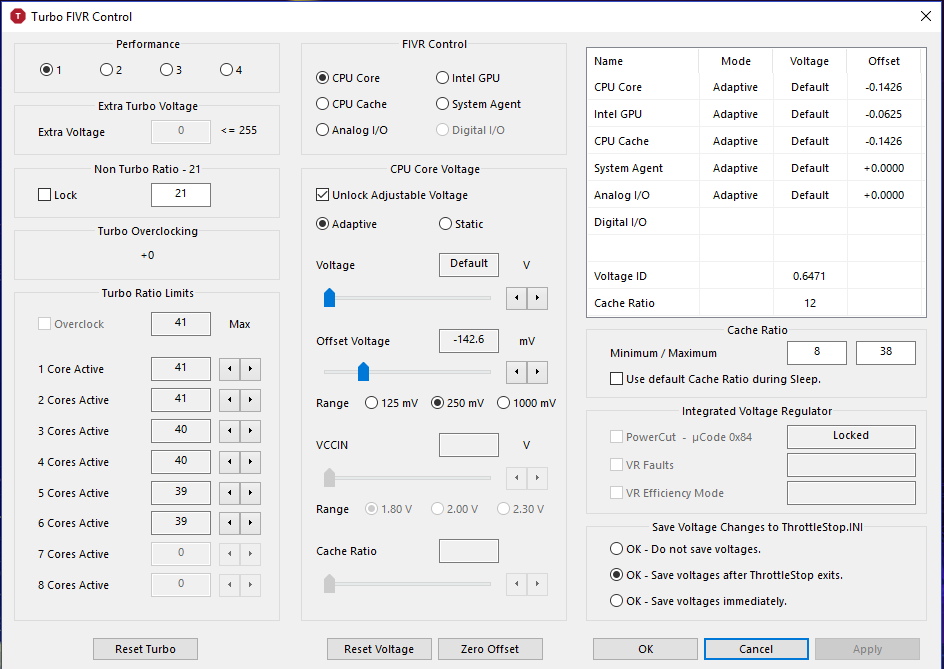944x669 pixels.
Task: Increase the 6 Cores Active ratio arrow
Action: [250, 523]
